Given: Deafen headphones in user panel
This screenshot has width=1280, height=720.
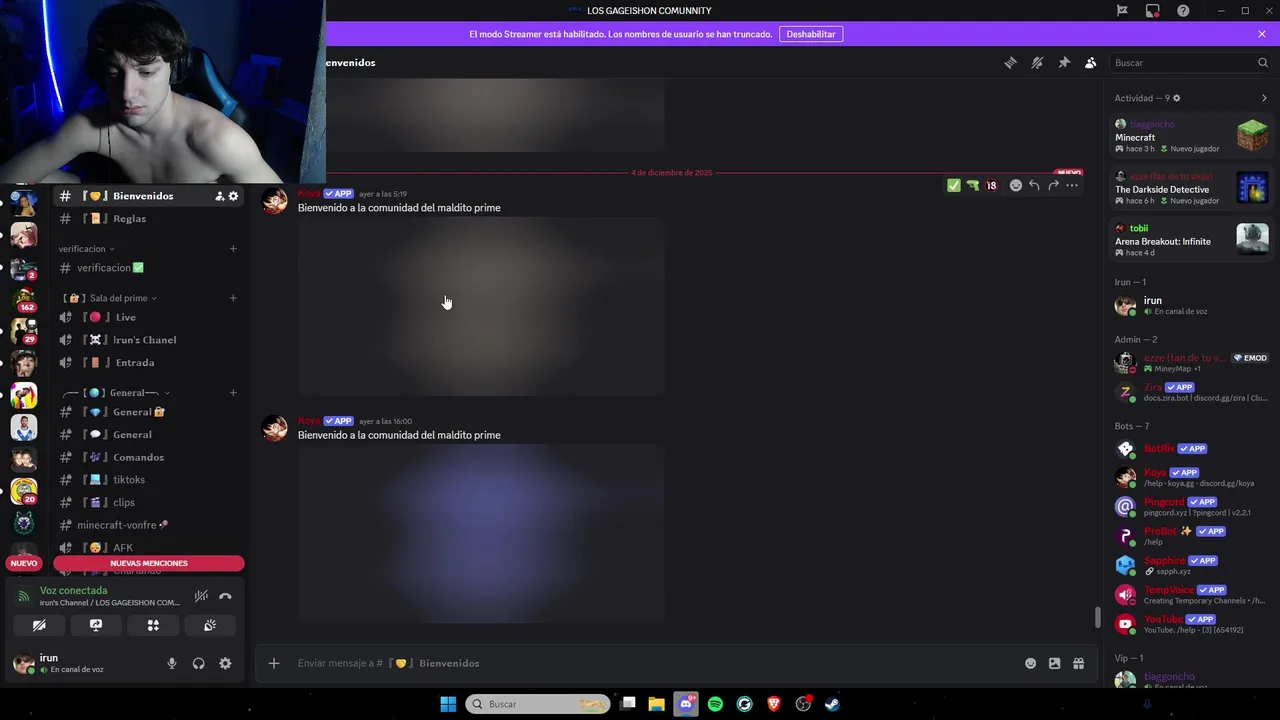Looking at the screenshot, I should [x=198, y=663].
